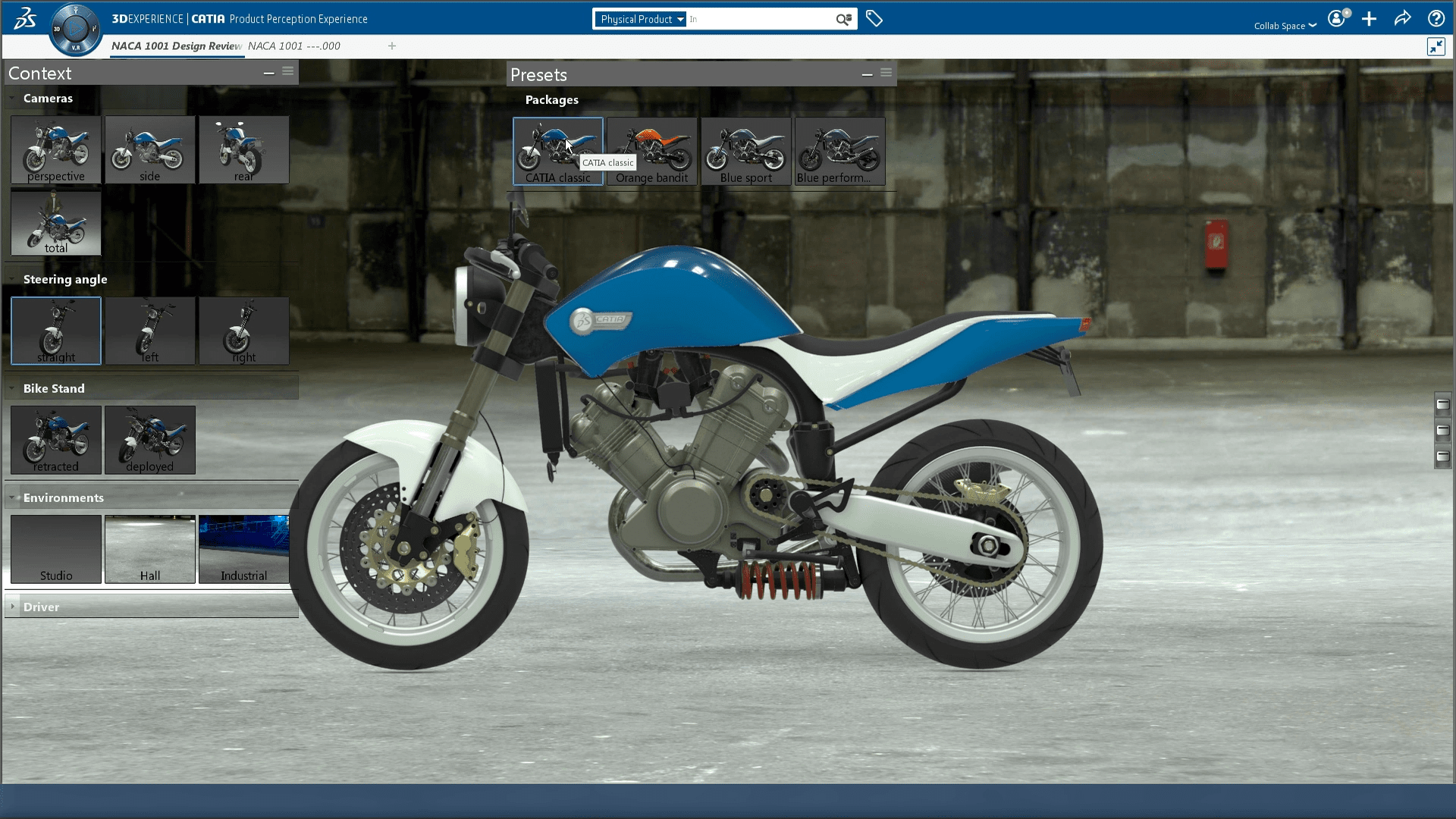Switch to the NACA 1001 ---.000 tab
1456x819 pixels.
(294, 46)
